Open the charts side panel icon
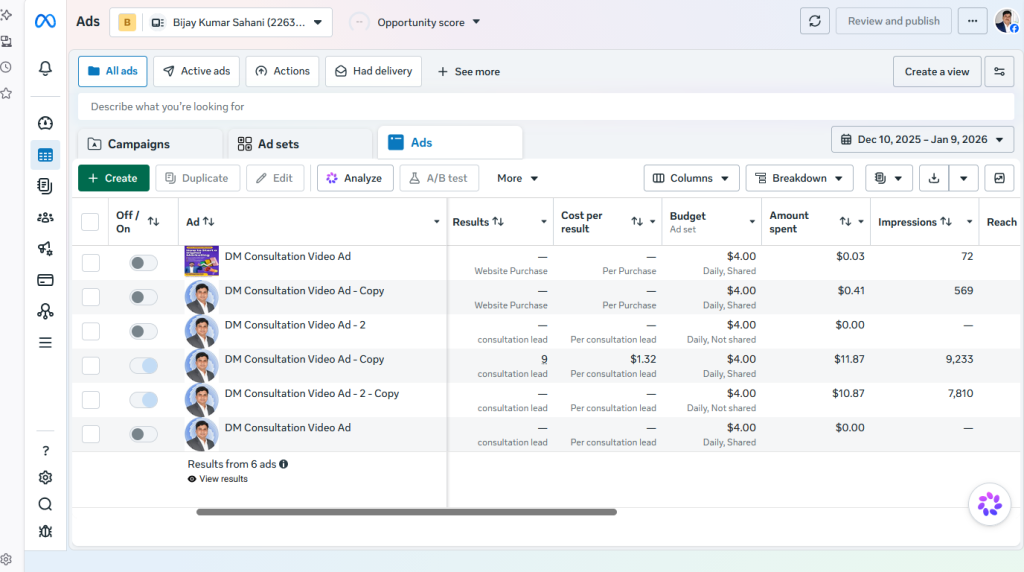 [x=999, y=178]
